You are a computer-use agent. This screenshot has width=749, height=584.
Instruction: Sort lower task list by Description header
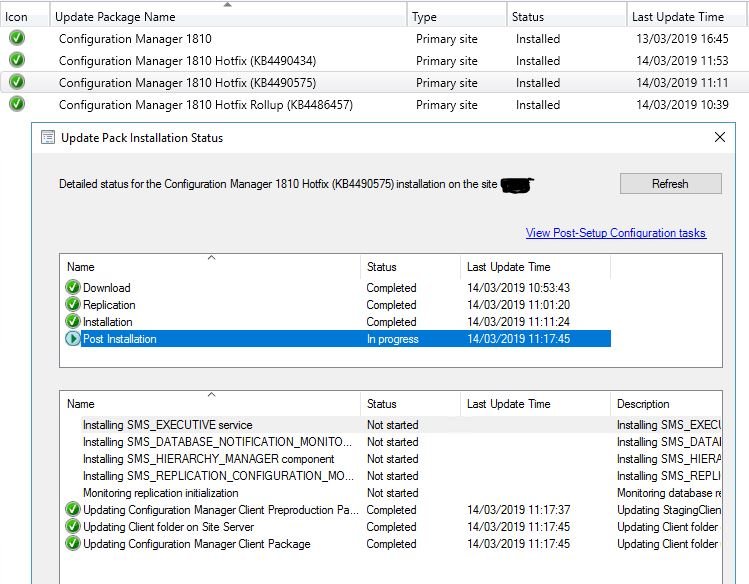[666, 404]
